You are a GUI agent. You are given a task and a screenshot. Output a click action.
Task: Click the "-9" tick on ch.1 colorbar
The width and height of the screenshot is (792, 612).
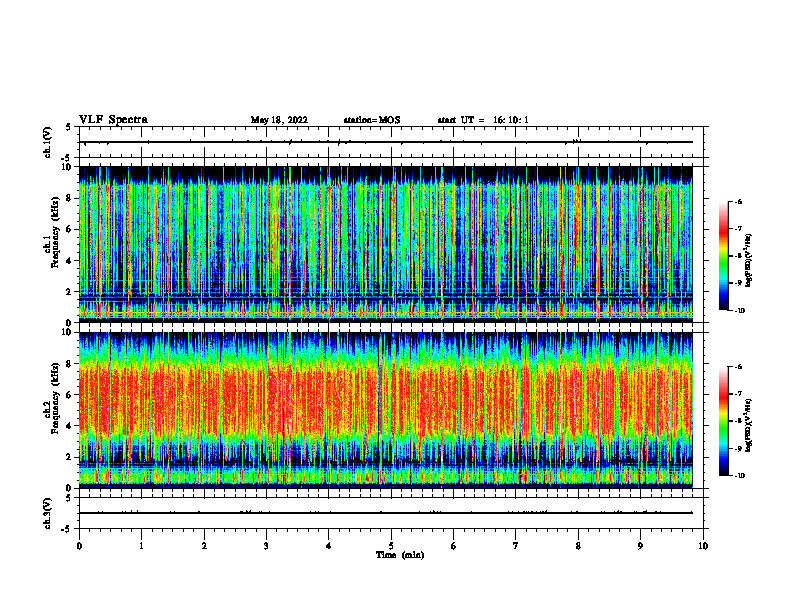(x=738, y=283)
